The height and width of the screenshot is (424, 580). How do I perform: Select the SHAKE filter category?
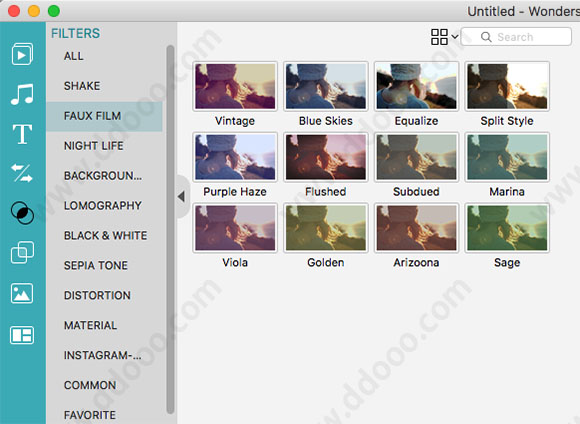pos(82,86)
